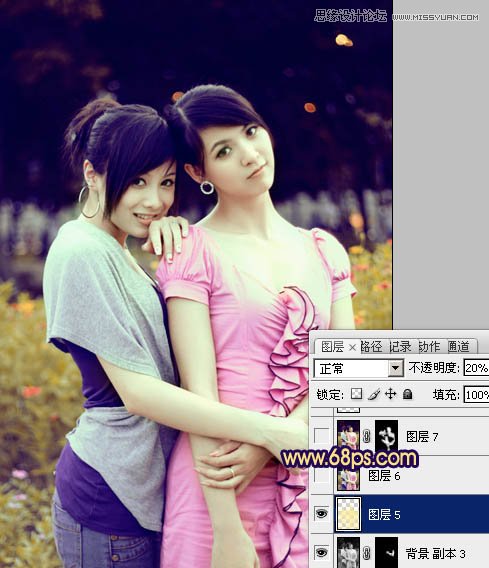Click the 填充 100% field
This screenshot has width=489, height=568.
pyautogui.click(x=476, y=395)
